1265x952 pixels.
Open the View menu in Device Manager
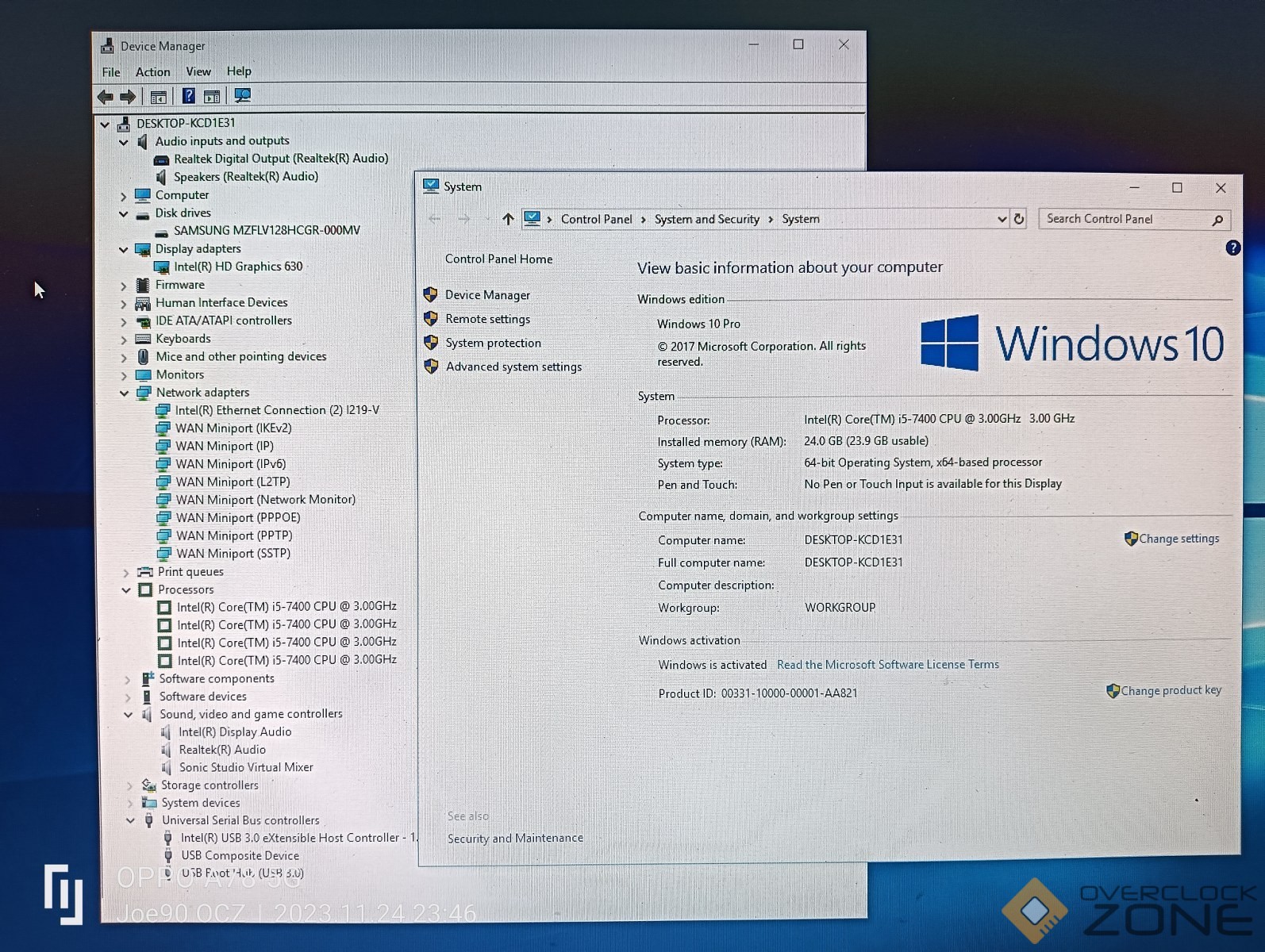click(x=198, y=71)
